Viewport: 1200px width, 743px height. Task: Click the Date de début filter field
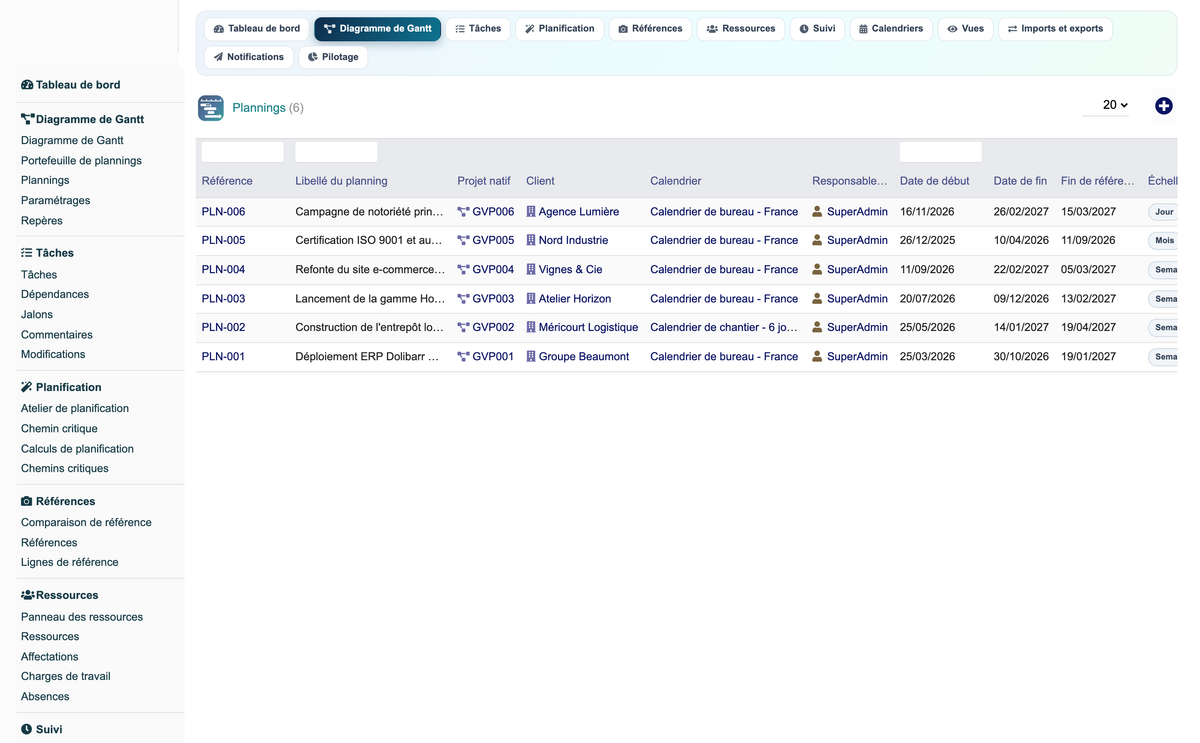point(941,152)
